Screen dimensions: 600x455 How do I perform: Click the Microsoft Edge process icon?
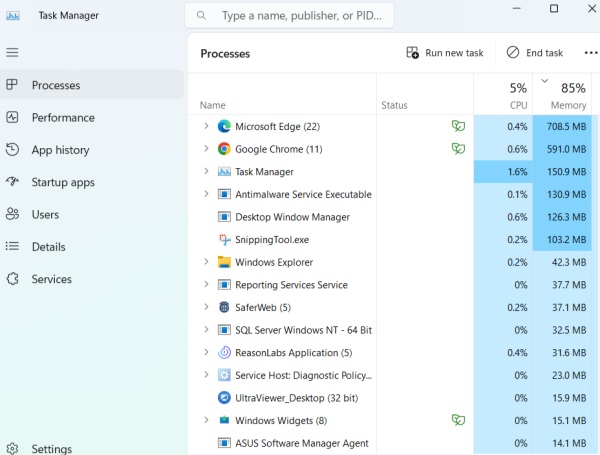224,126
